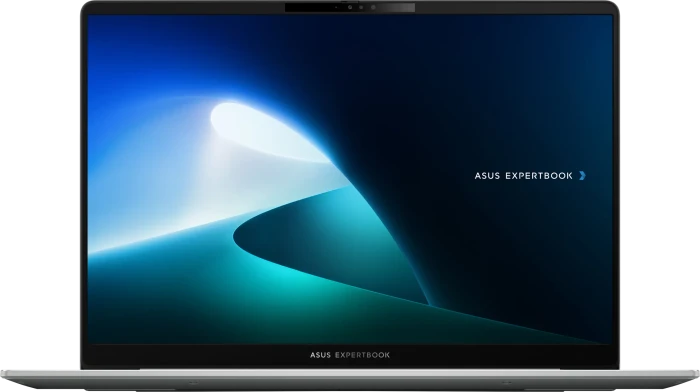The image size is (700, 392).
Task: Click the ASUS EXPERTBOOK label on bottom bezel
Action: click(350, 355)
